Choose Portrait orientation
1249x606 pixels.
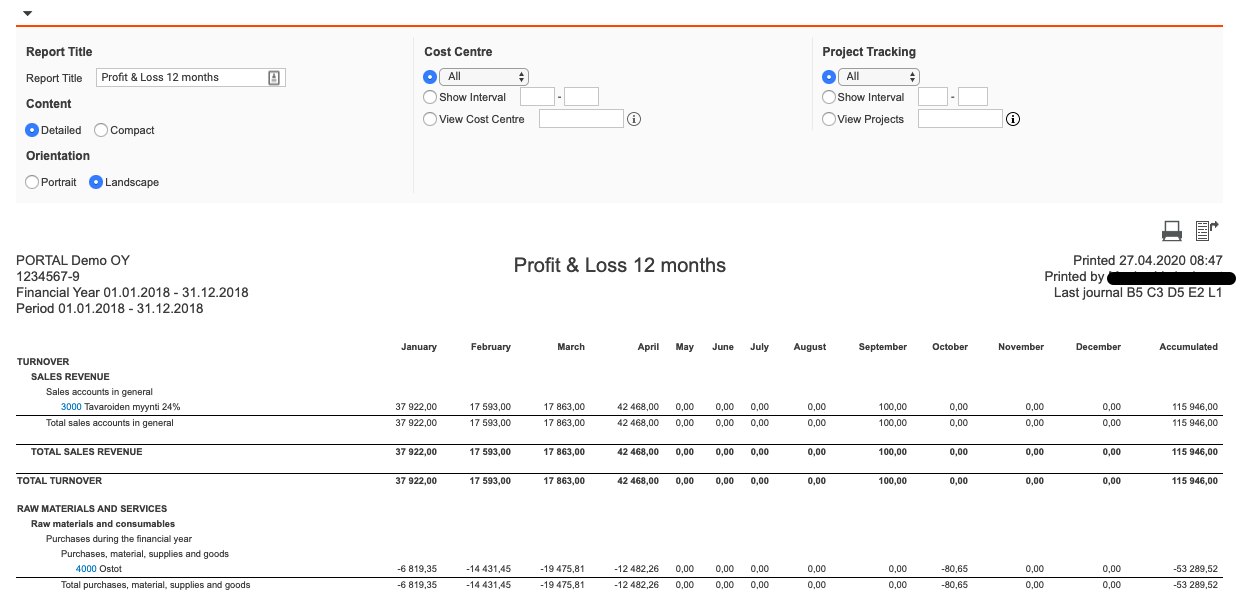[x=33, y=182]
